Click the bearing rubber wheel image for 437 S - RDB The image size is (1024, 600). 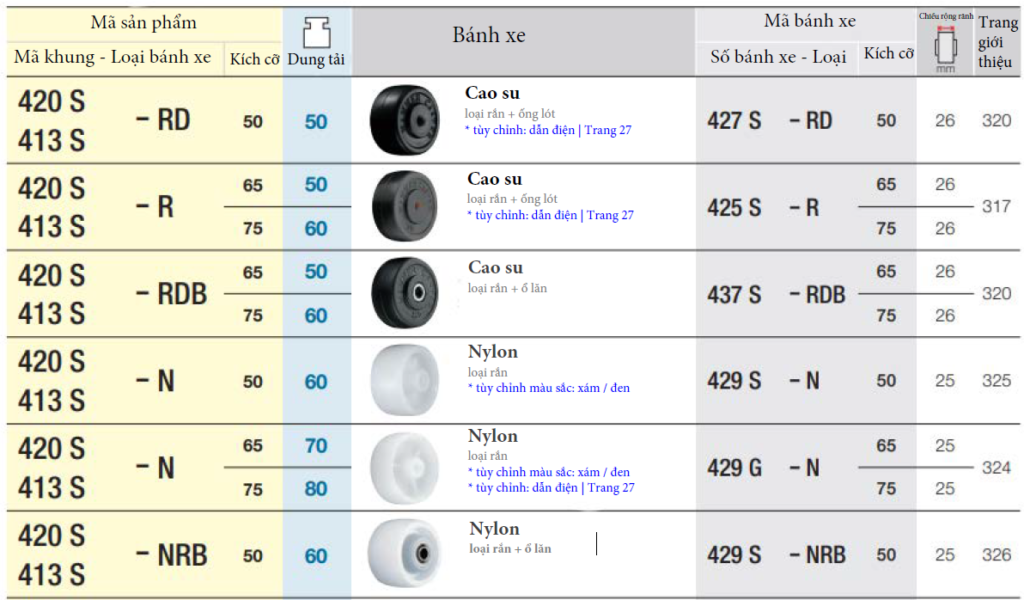[405, 293]
